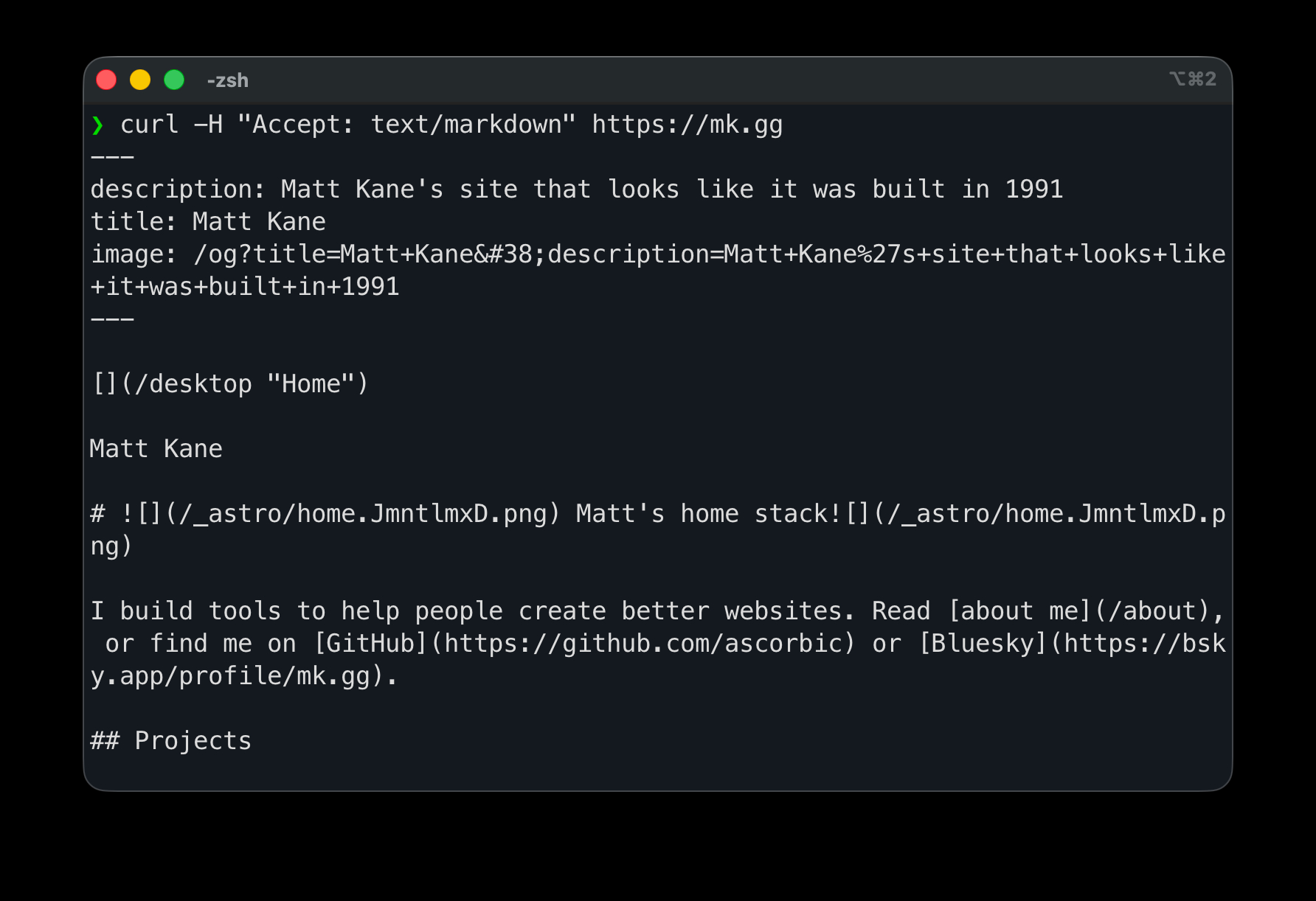Image resolution: width=1316 pixels, height=901 pixels.
Task: Click the -zsh window title
Action: click(227, 80)
